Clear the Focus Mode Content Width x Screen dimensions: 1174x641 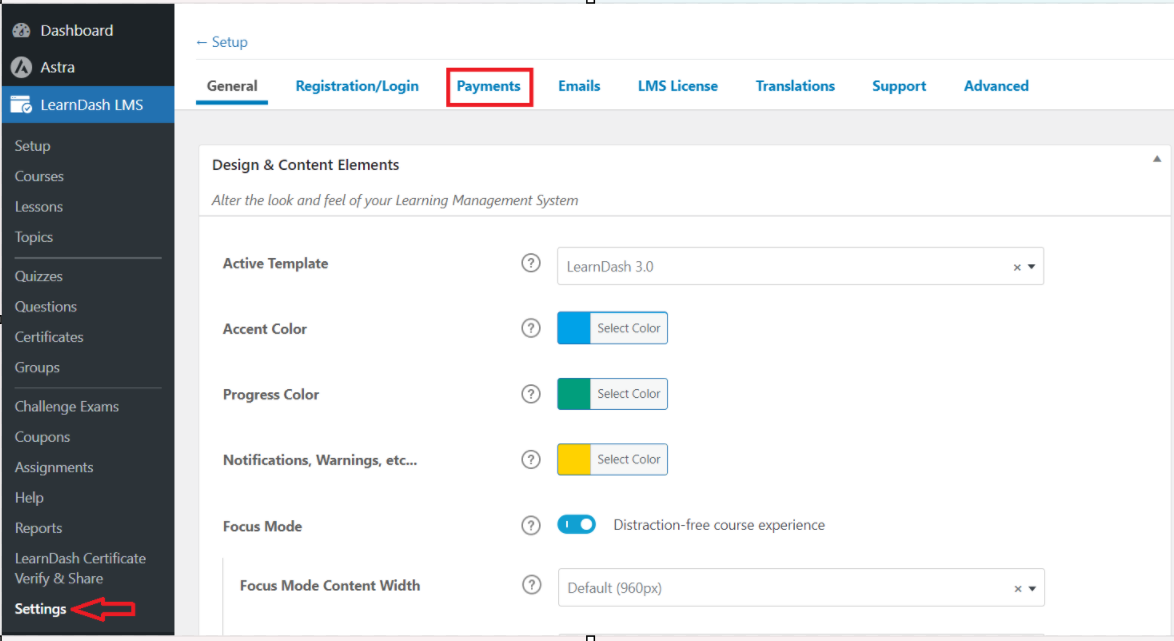(x=1018, y=589)
